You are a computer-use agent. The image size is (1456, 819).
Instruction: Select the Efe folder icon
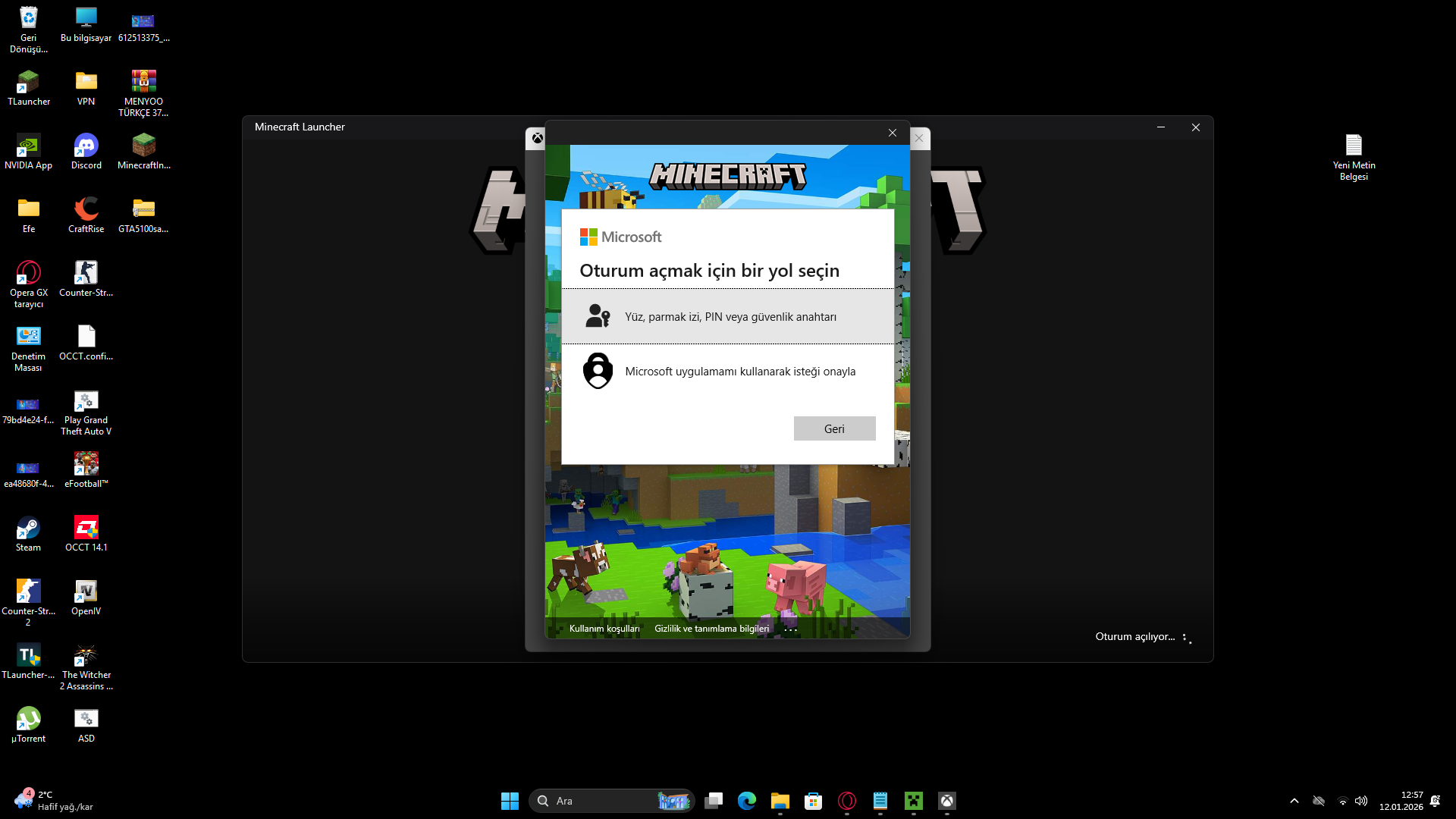(29, 215)
